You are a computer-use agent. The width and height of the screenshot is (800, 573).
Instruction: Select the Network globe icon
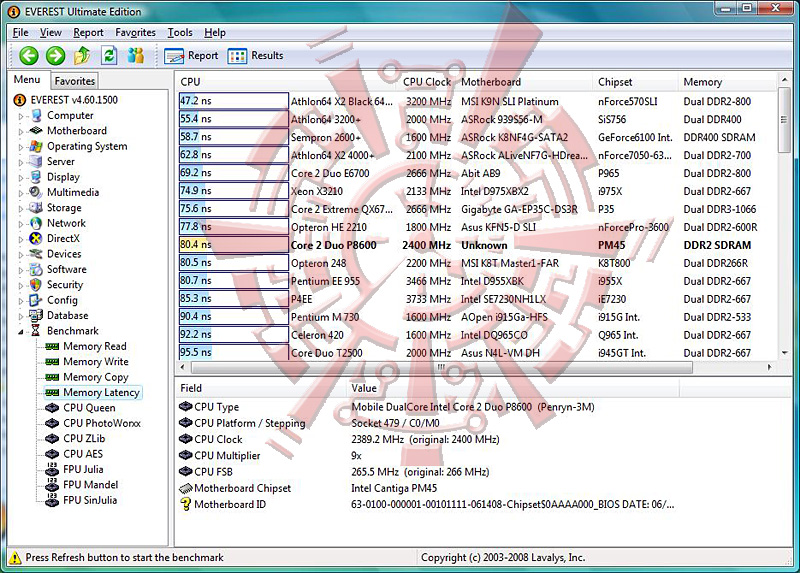[36, 223]
